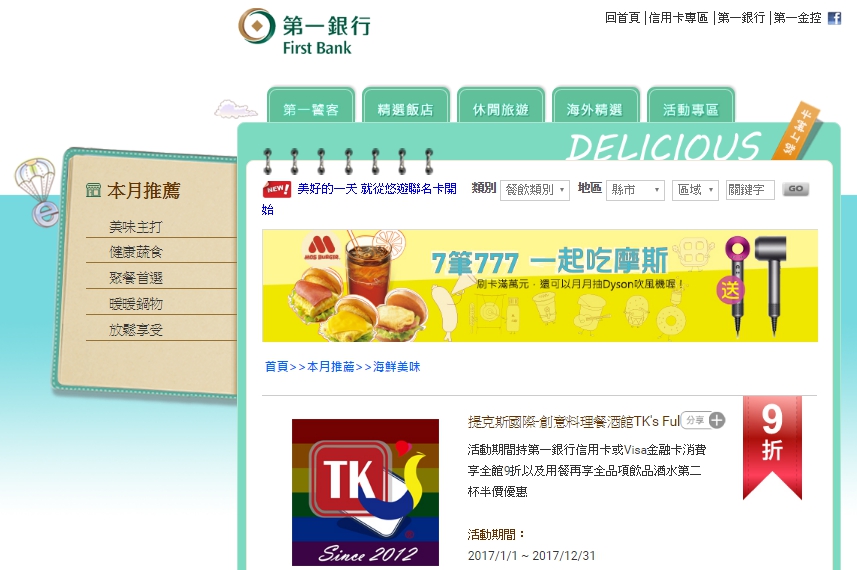Open the 提克斯國際-創意料理餐酒館 title link
The height and width of the screenshot is (570, 857).
pos(573,421)
